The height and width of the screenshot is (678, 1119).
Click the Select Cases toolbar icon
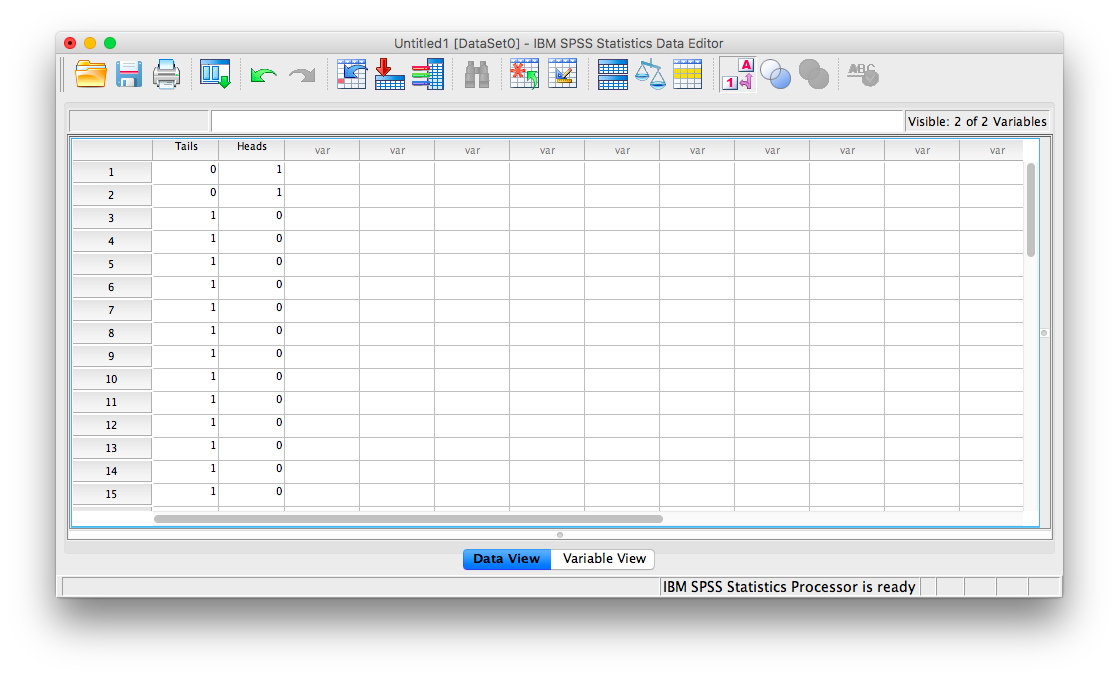[688, 75]
